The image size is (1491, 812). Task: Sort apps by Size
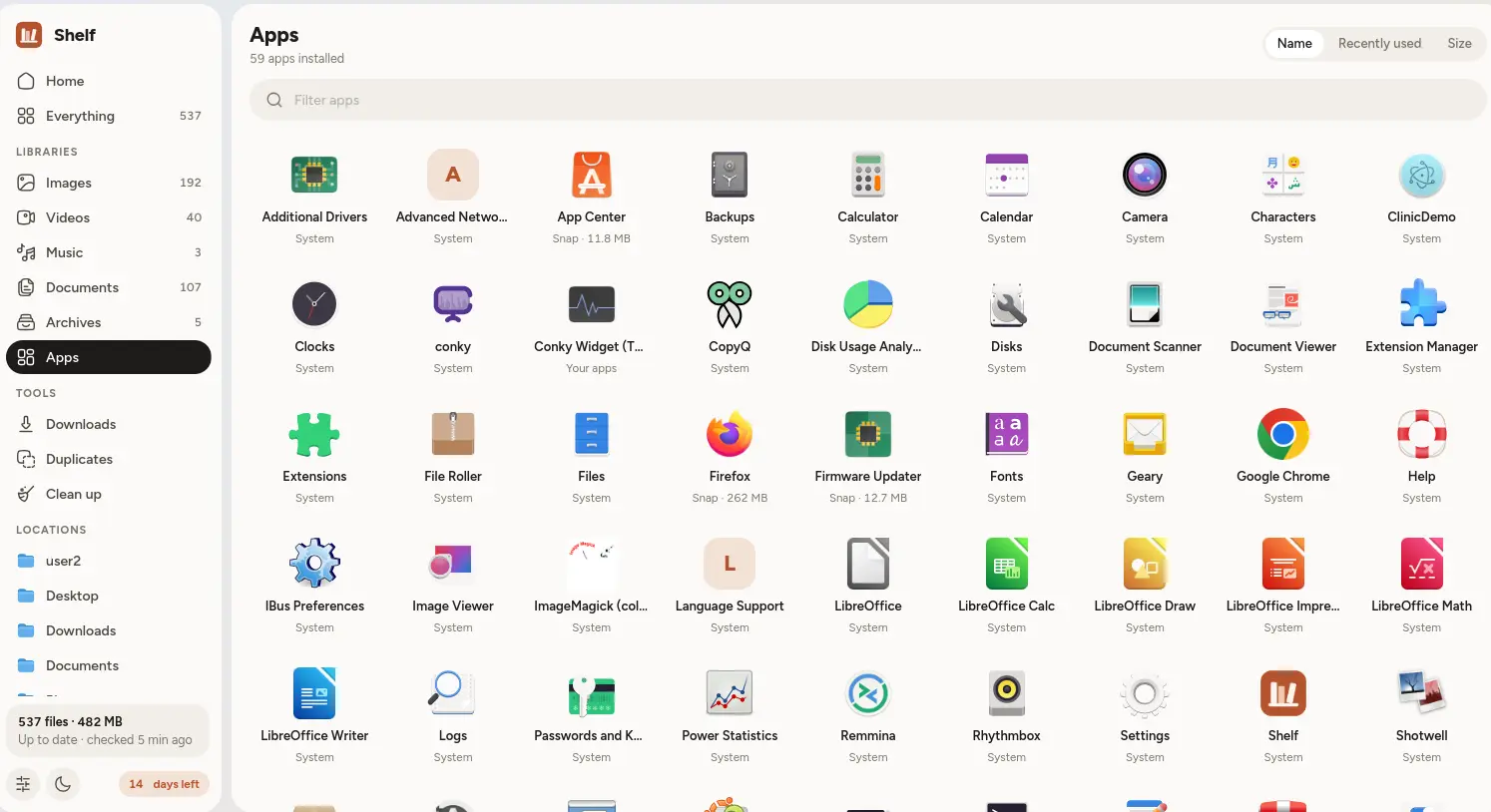[x=1459, y=43]
